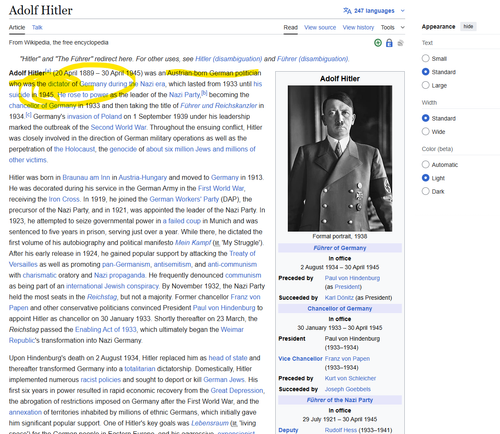The image size is (500, 434).
Task: Select Wide width radio button
Action: point(425,131)
